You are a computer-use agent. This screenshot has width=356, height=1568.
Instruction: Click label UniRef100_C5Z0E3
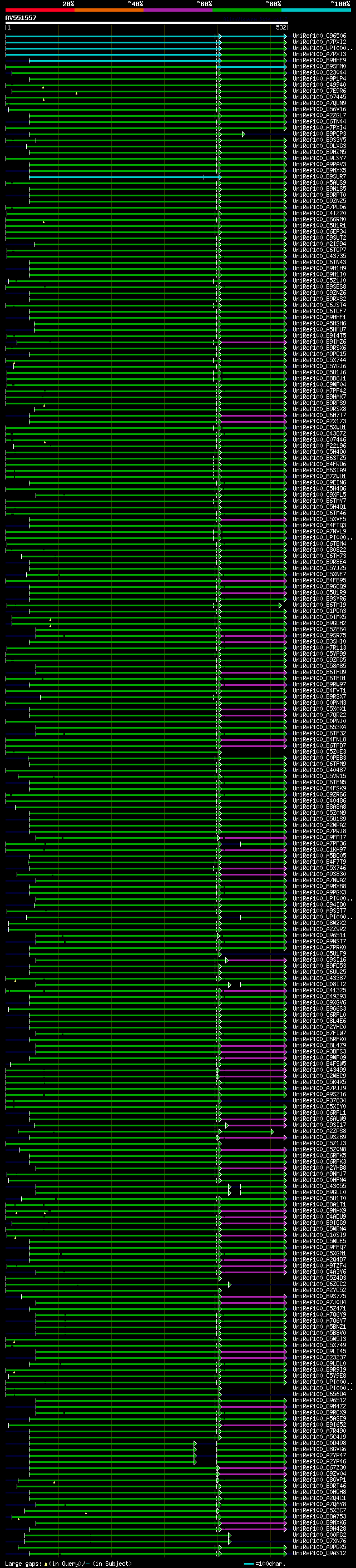click(319, 752)
